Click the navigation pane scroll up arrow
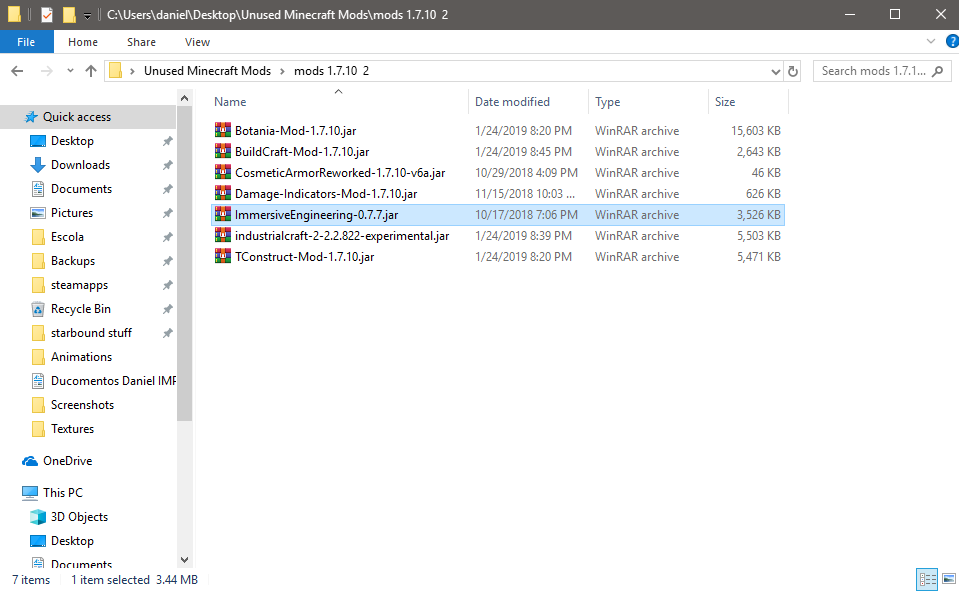 (185, 98)
